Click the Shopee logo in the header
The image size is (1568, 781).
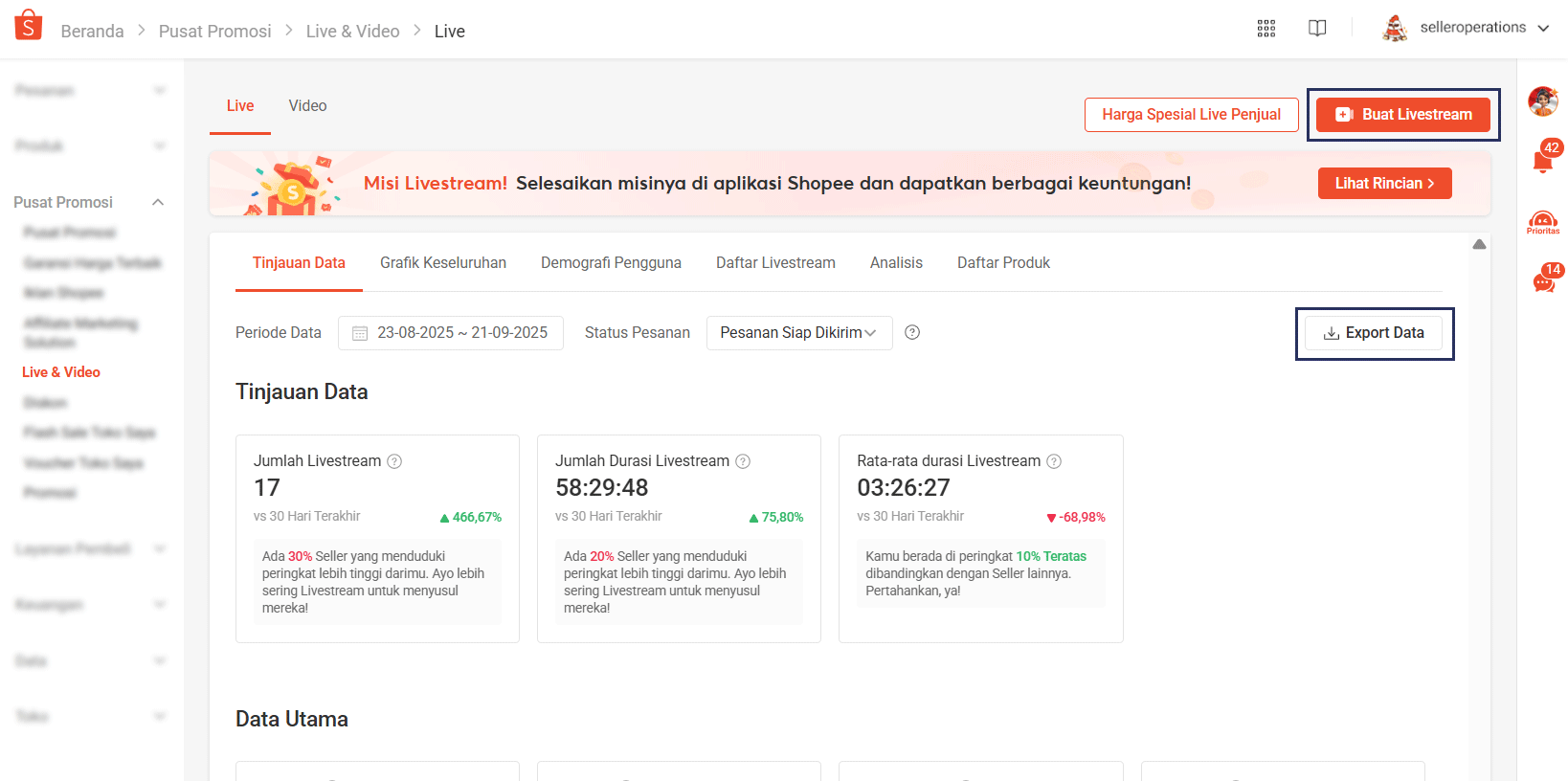(29, 26)
